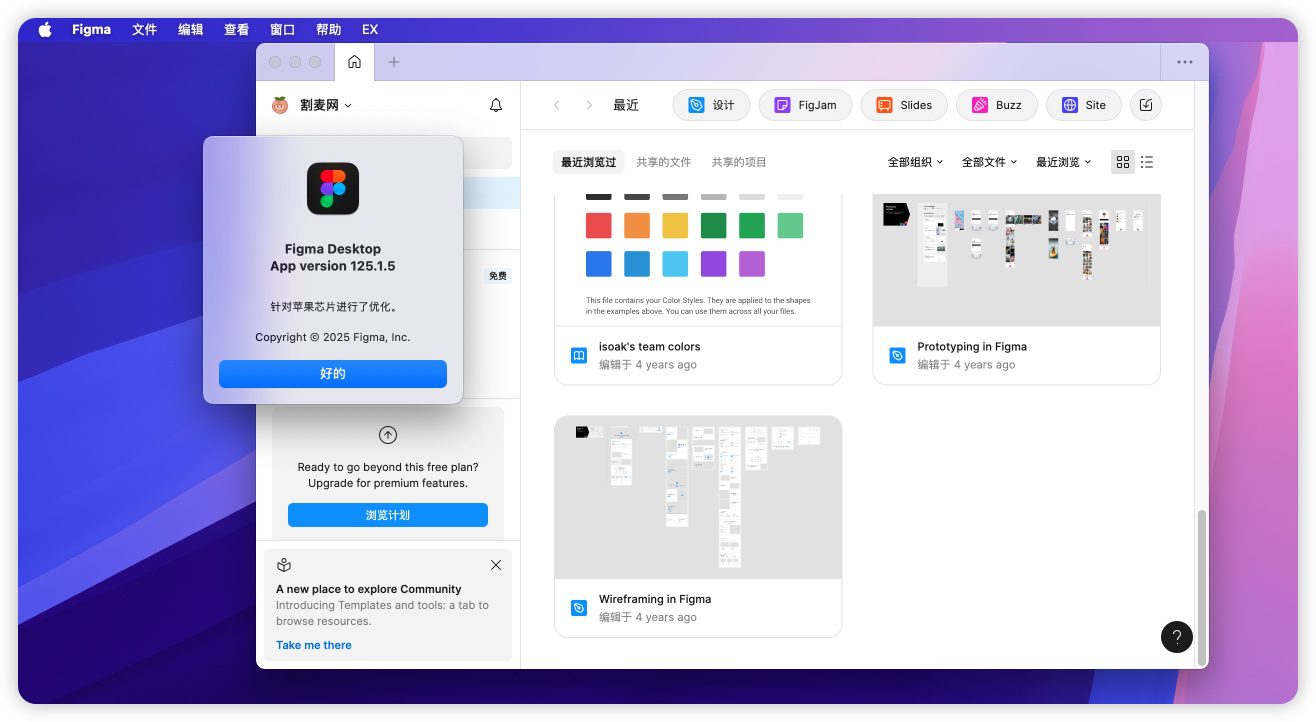Follow the Take me there link
Image resolution: width=1316 pixels, height=722 pixels.
click(x=314, y=645)
